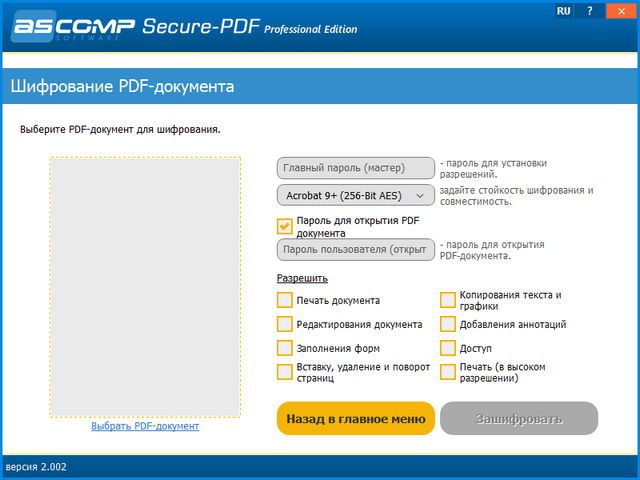Enable 'Копирования текста и графики' checkbox
This screenshot has width=640, height=480.
[x=449, y=300]
